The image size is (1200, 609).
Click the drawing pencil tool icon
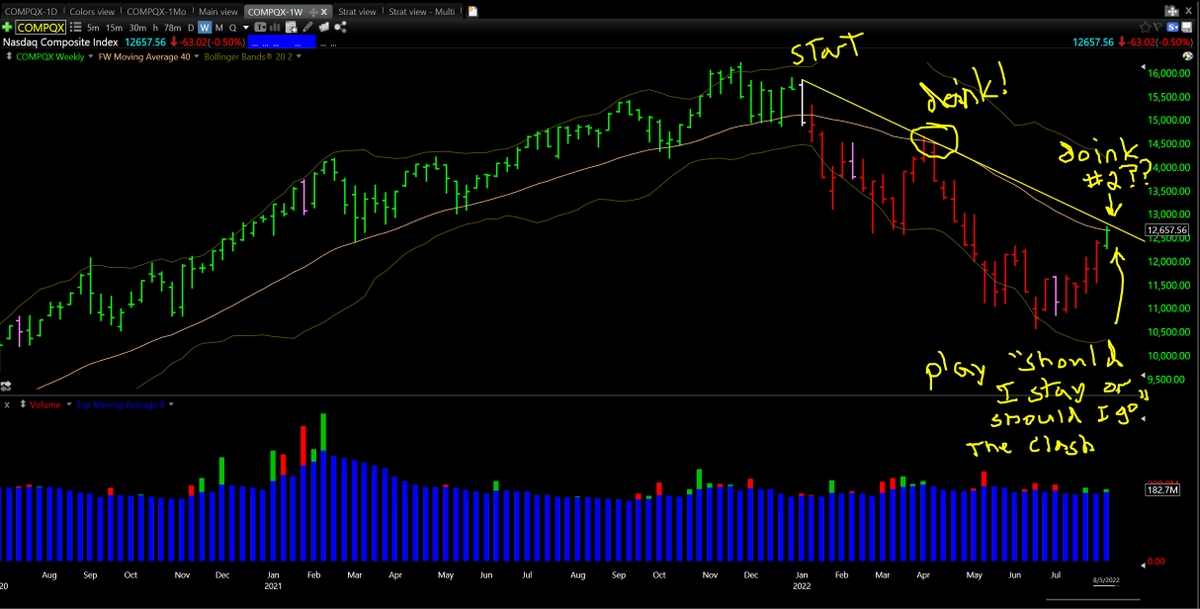pos(308,27)
